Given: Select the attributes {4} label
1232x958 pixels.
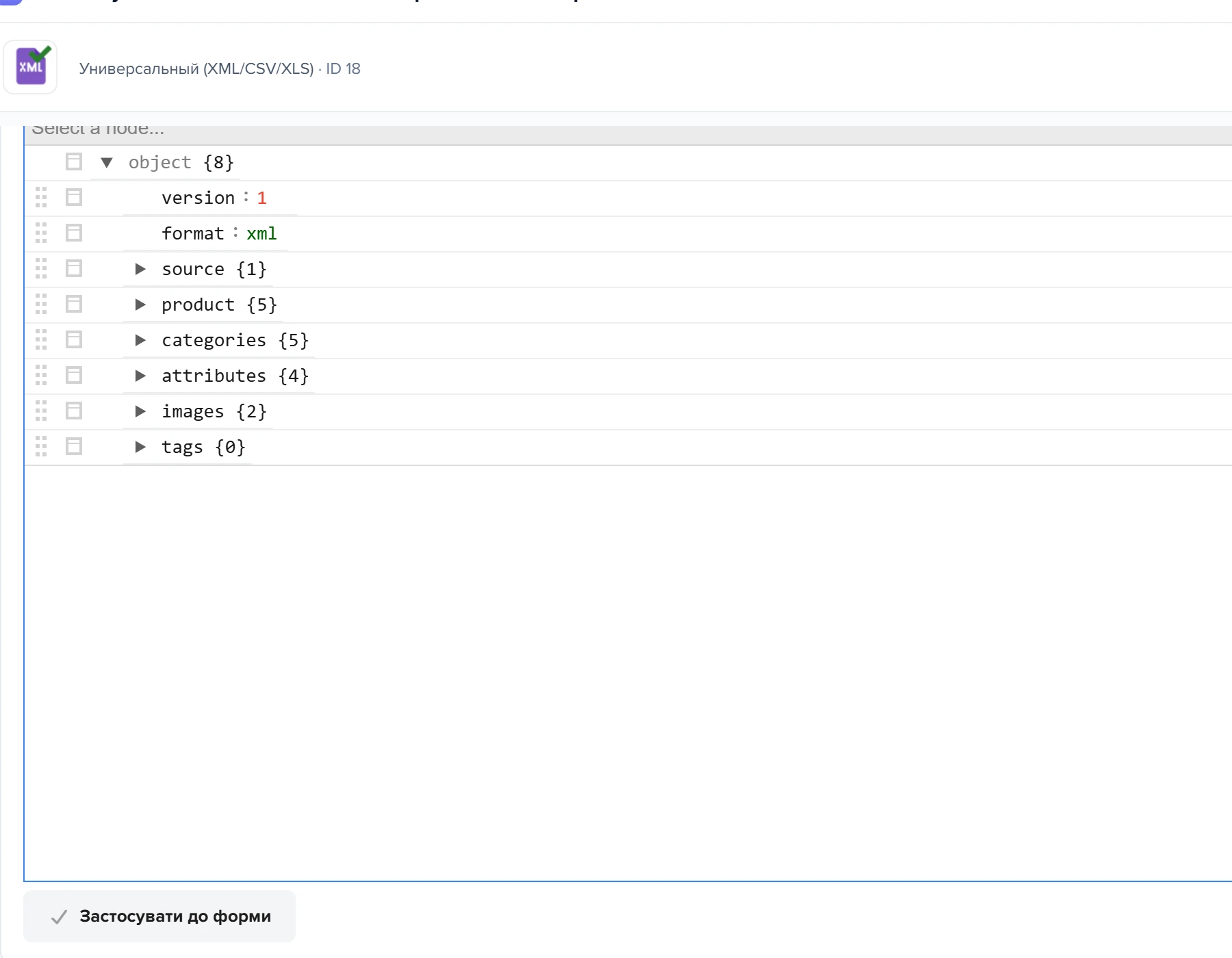Looking at the screenshot, I should click(x=235, y=376).
